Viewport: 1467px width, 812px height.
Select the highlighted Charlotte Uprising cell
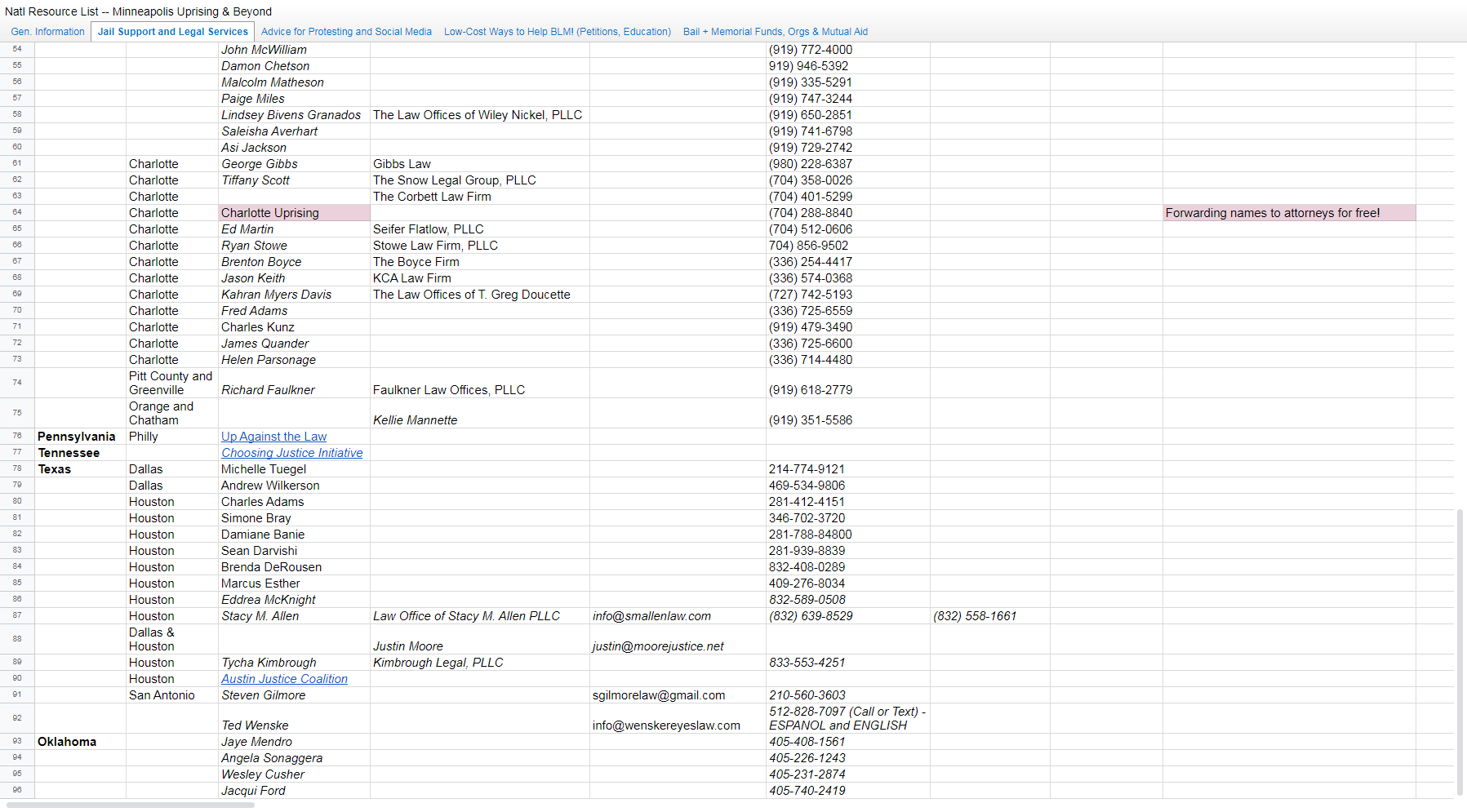(x=294, y=213)
